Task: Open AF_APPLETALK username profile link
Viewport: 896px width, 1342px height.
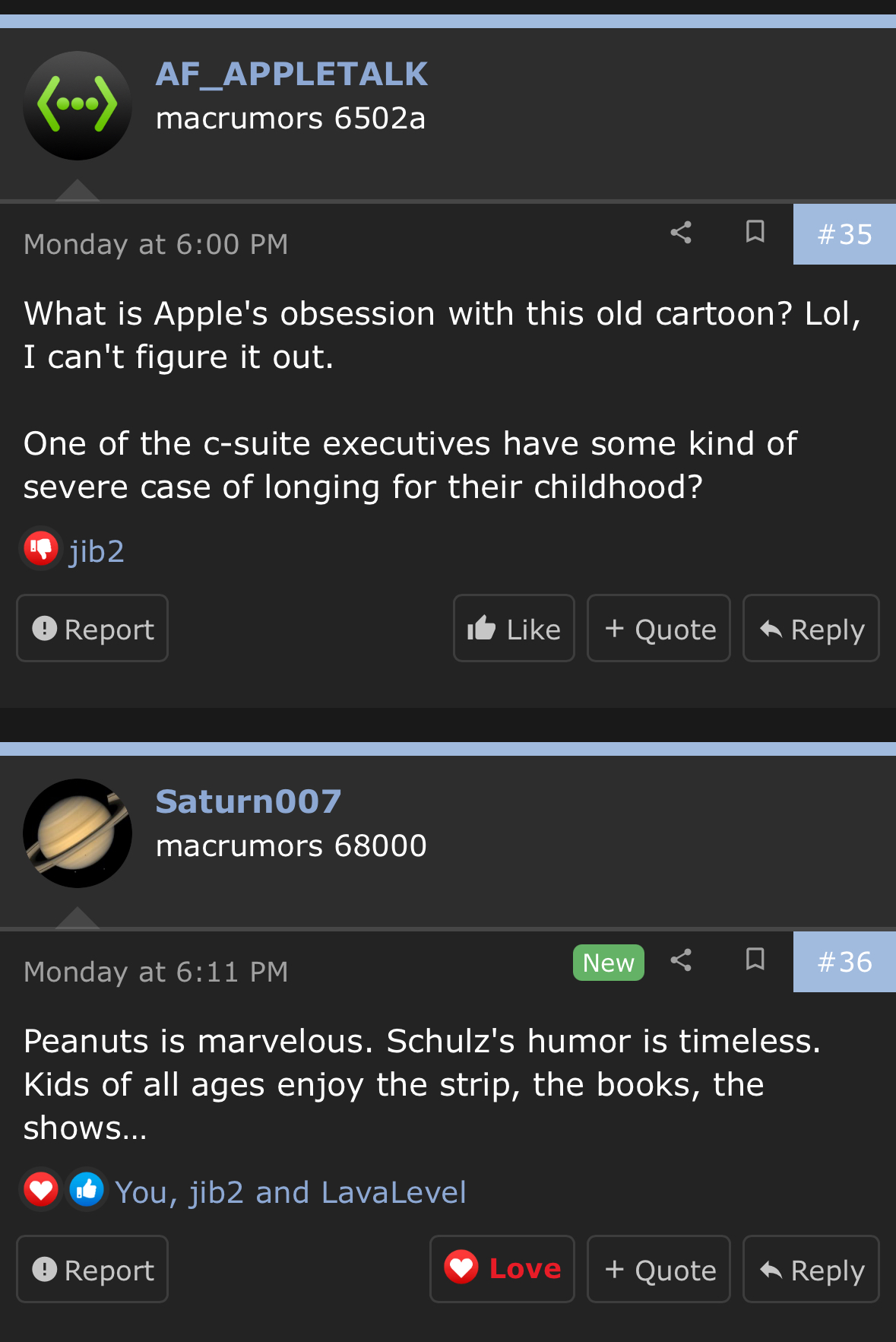Action: point(292,75)
